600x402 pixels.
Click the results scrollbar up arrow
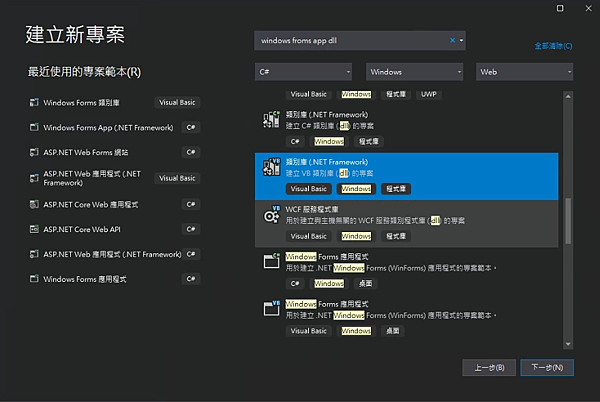(x=568, y=96)
